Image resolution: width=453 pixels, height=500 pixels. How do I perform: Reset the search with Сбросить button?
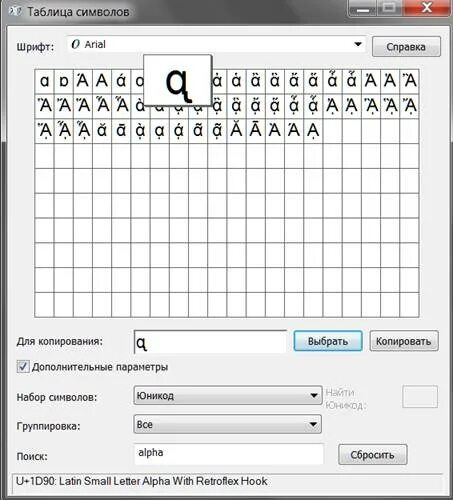[x=372, y=455]
